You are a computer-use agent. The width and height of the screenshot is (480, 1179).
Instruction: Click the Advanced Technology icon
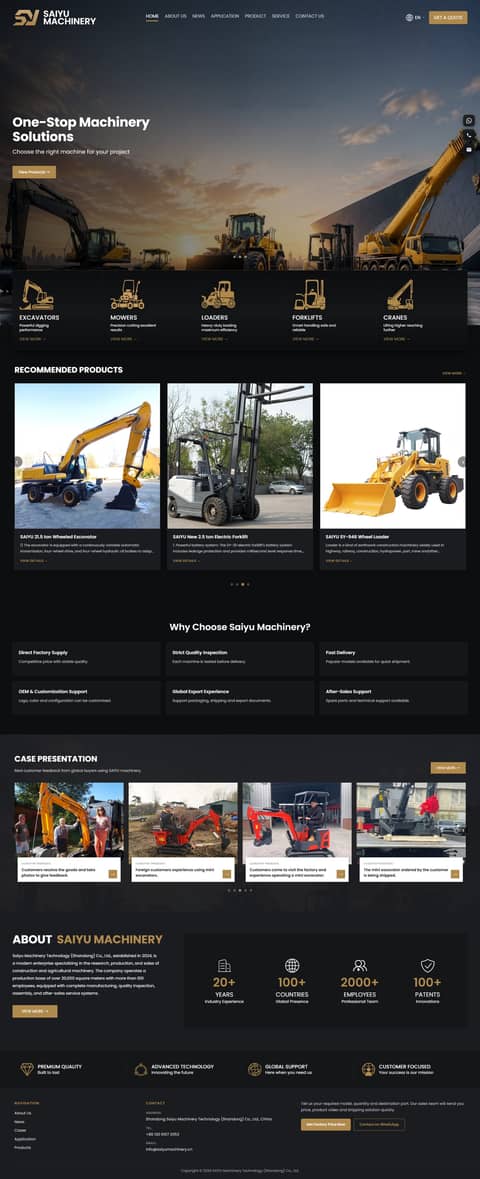(x=141, y=1069)
